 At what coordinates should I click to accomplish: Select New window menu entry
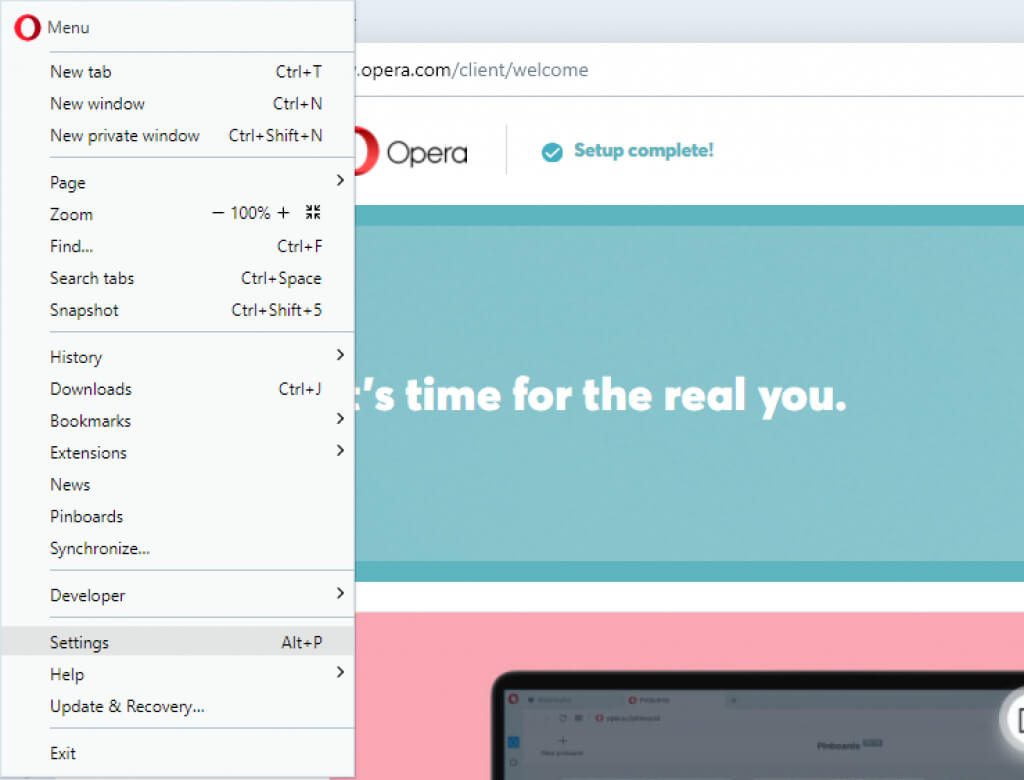pyautogui.click(x=178, y=104)
